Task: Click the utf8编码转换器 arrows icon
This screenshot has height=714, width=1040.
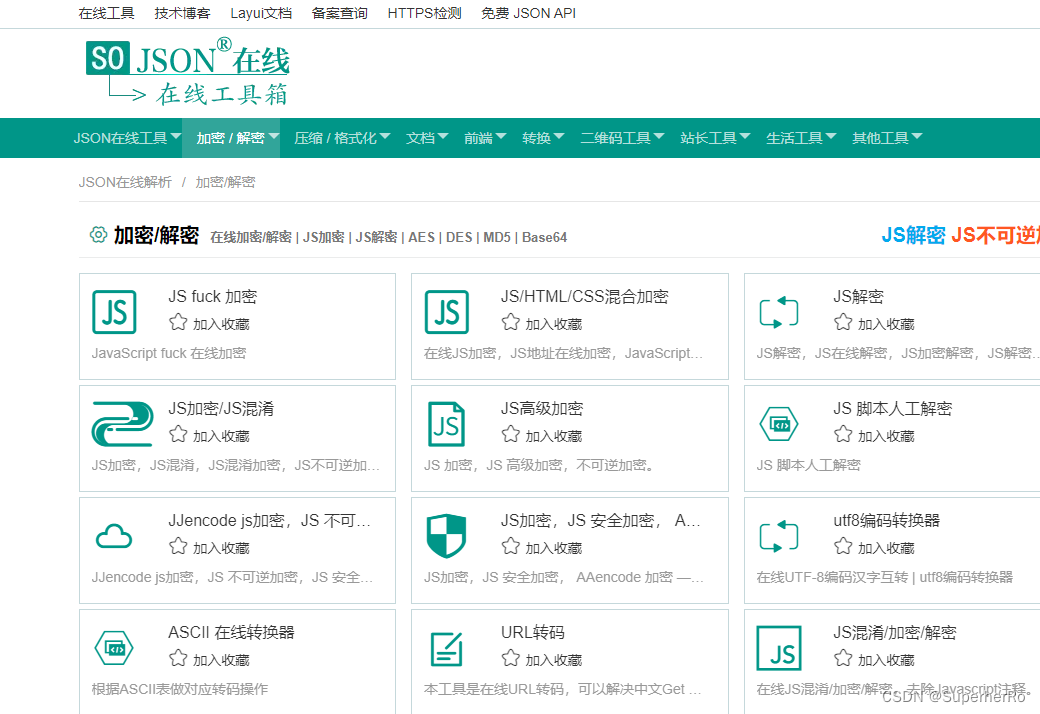Action: click(x=779, y=536)
